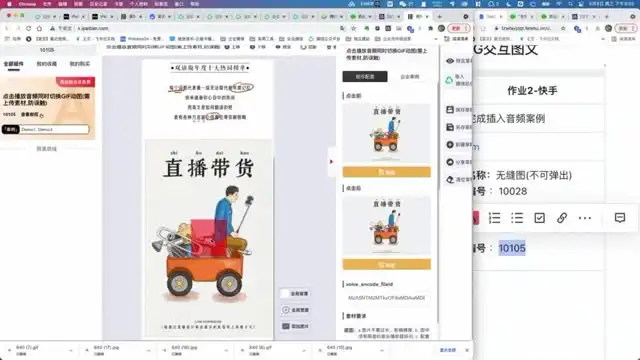Click the first orange upload button
The image size is (640, 360).
pyautogui.click(x=387, y=172)
